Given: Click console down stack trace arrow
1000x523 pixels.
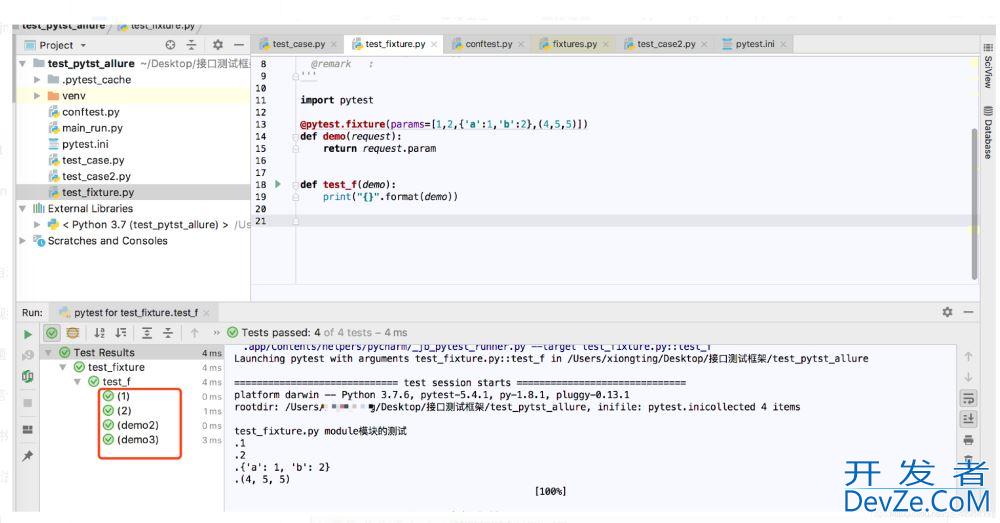Looking at the screenshot, I should point(968,377).
